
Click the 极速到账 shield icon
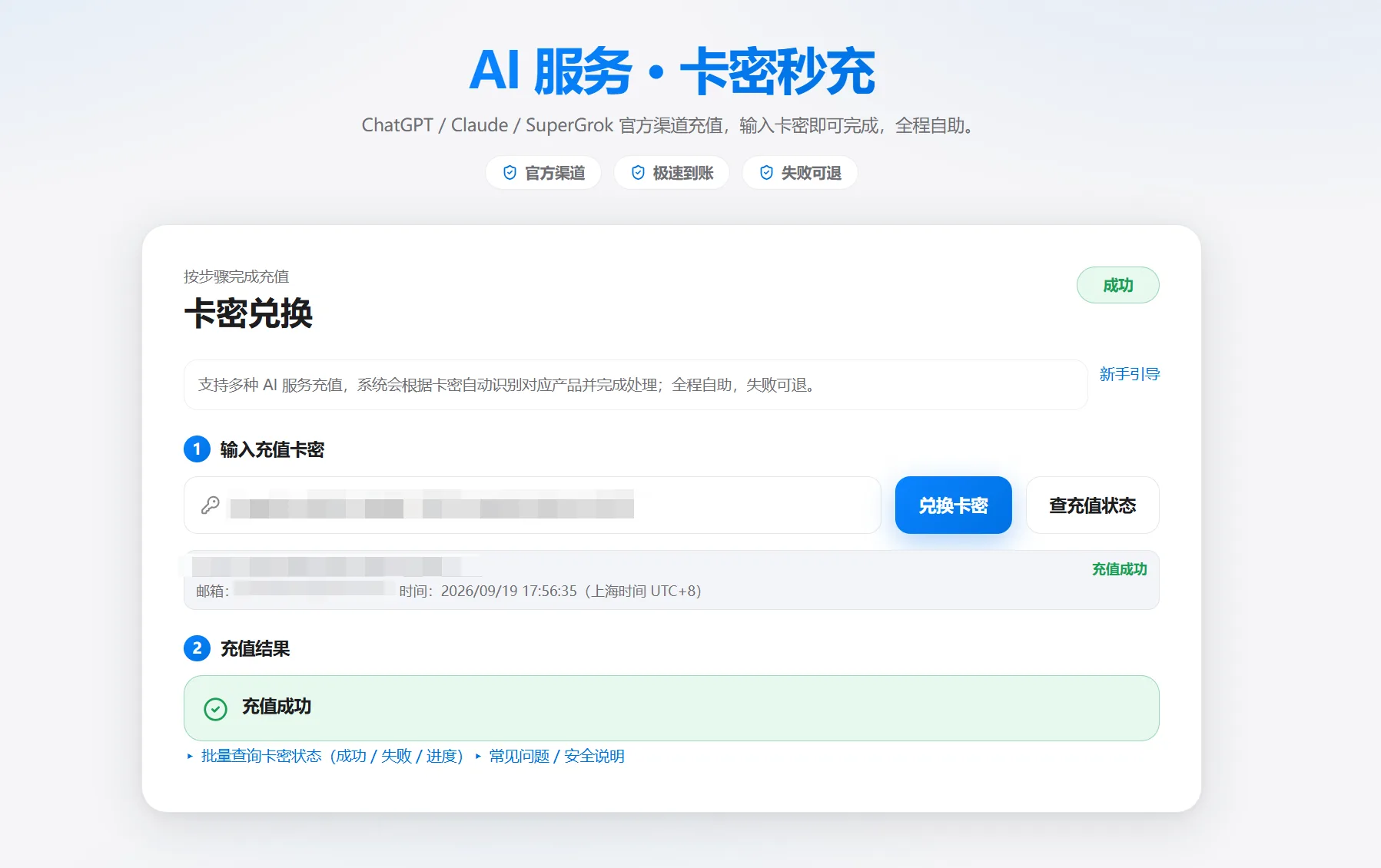pos(638,173)
